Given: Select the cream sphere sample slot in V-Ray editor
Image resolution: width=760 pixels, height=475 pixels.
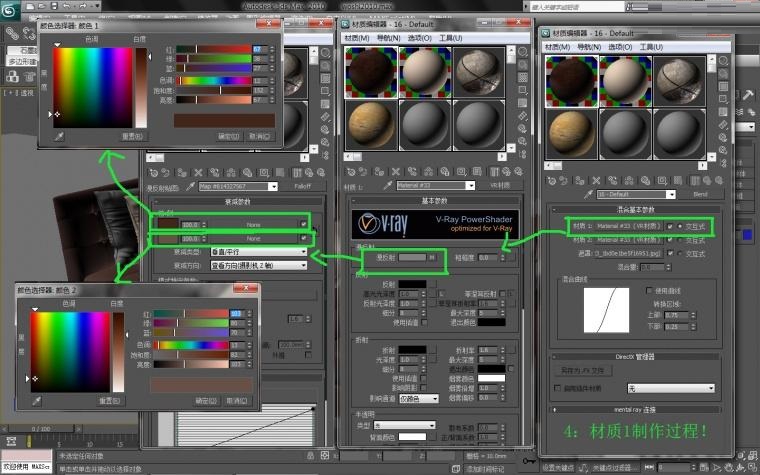Looking at the screenshot, I should [x=425, y=72].
